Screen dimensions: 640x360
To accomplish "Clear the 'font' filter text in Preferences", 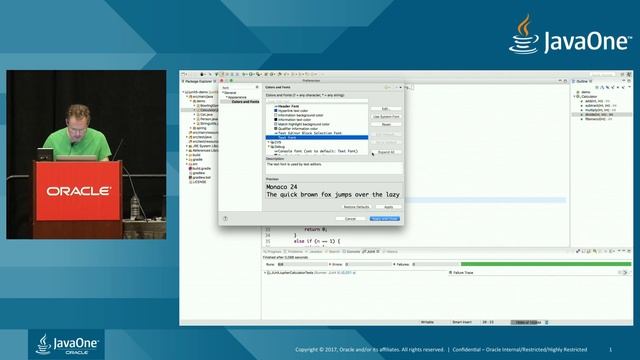I will click(x=257, y=87).
